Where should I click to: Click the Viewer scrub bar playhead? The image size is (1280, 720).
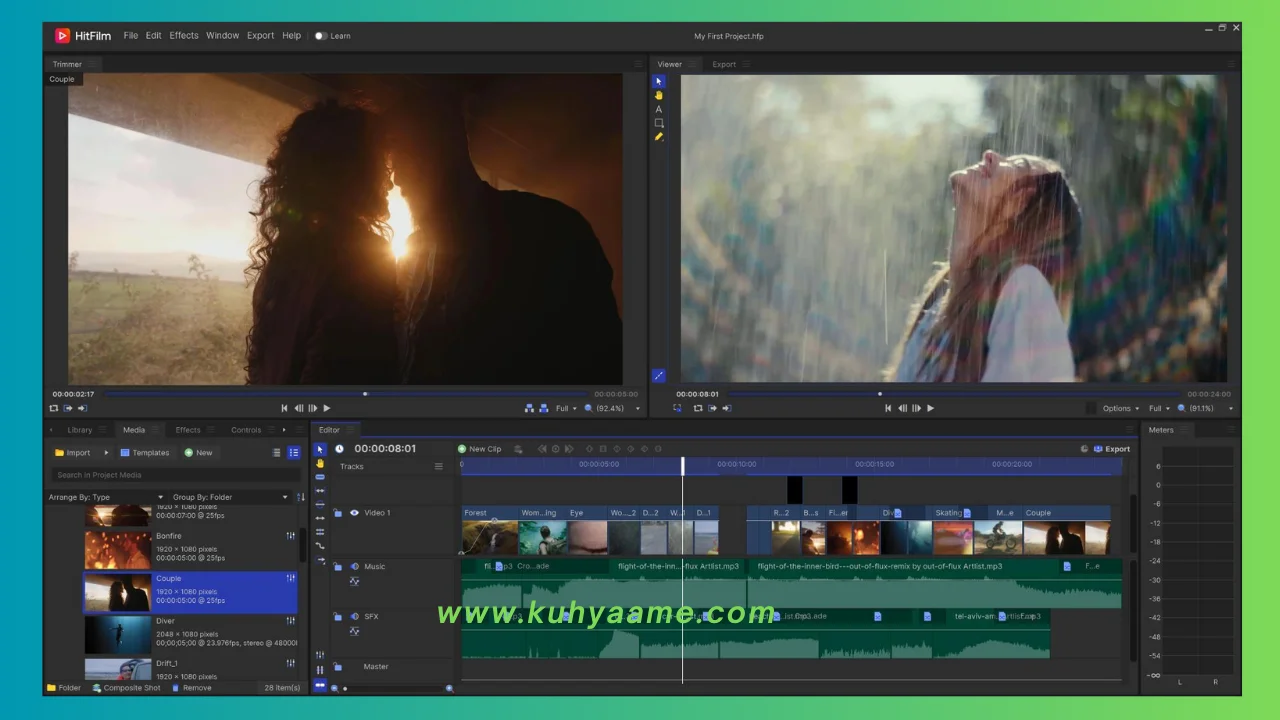(x=880, y=394)
